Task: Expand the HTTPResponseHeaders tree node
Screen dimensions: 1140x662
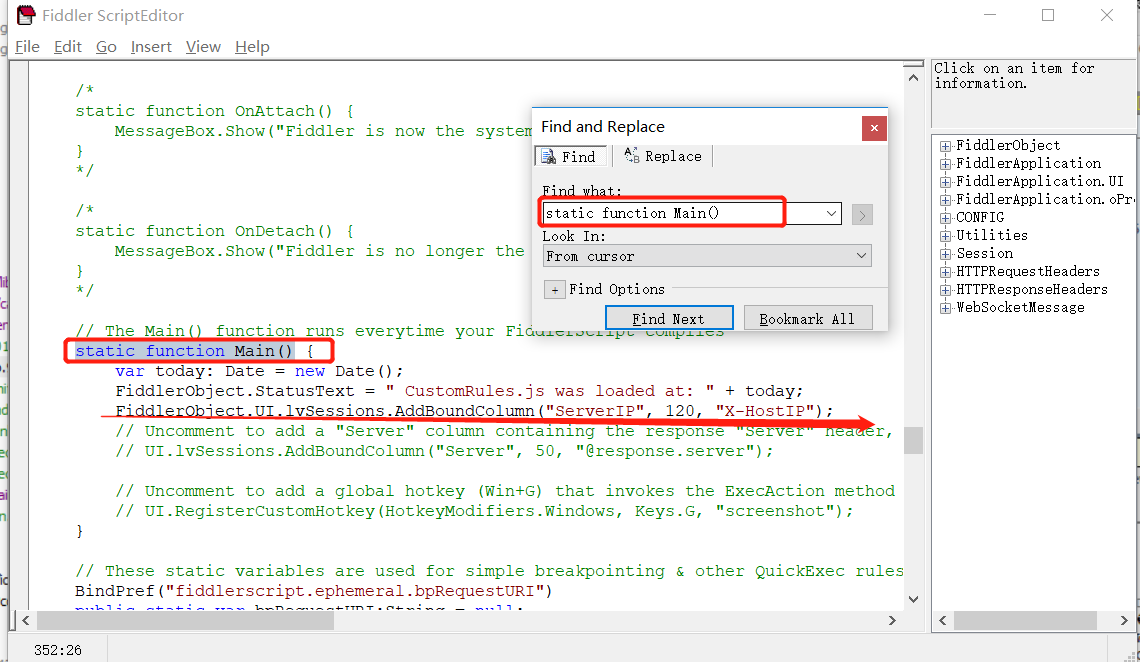Action: pyautogui.click(x=945, y=290)
